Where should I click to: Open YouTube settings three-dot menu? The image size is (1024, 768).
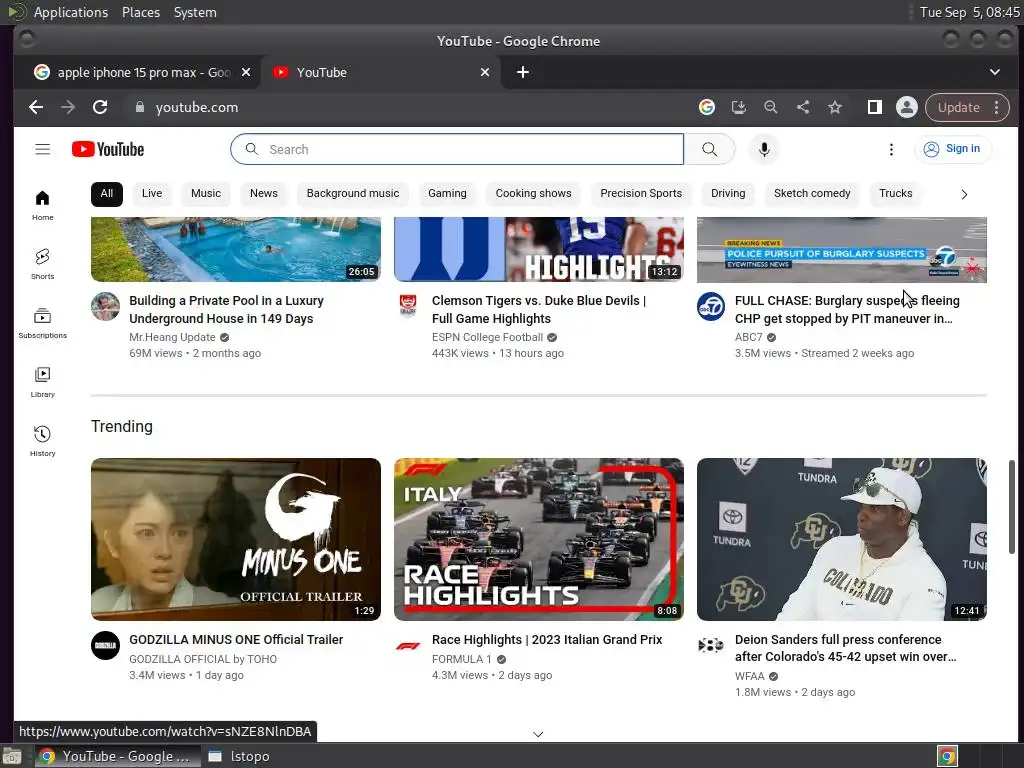[891, 150]
